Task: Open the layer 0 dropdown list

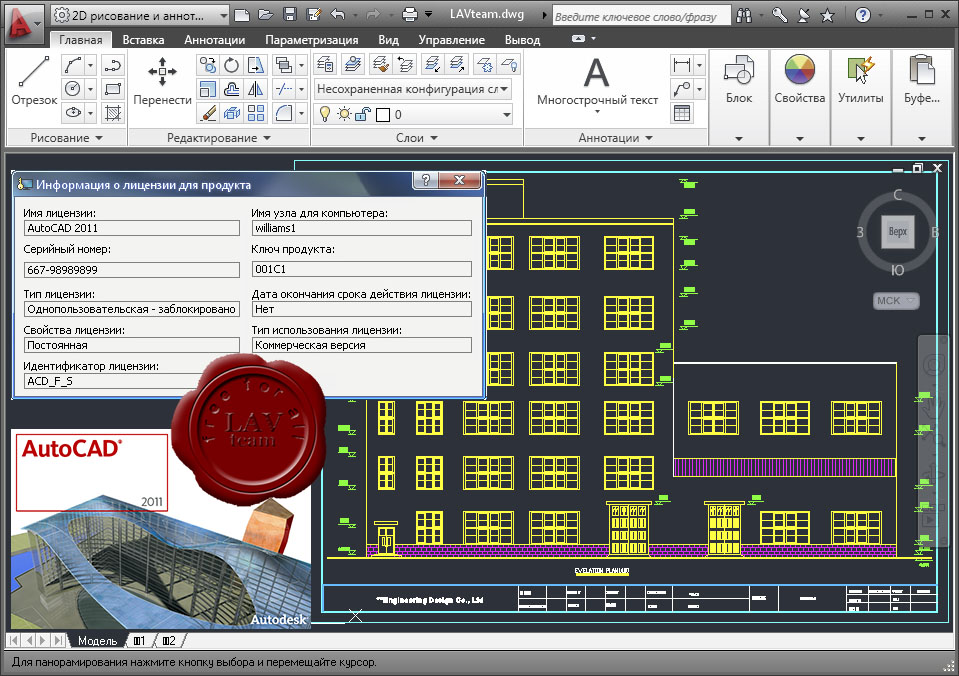Action: pyautogui.click(x=506, y=114)
